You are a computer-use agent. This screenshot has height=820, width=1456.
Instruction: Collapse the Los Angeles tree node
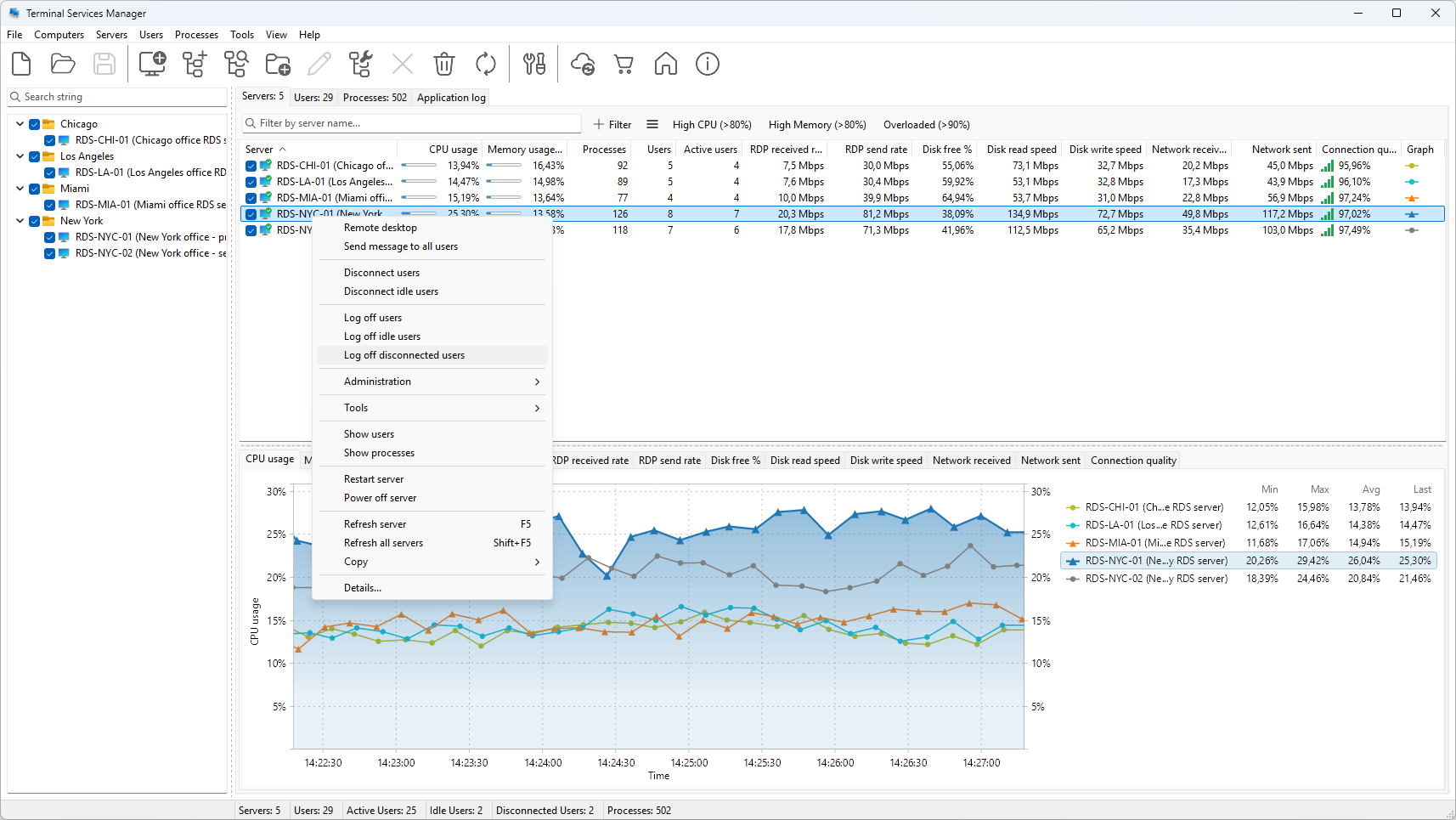pos(20,156)
